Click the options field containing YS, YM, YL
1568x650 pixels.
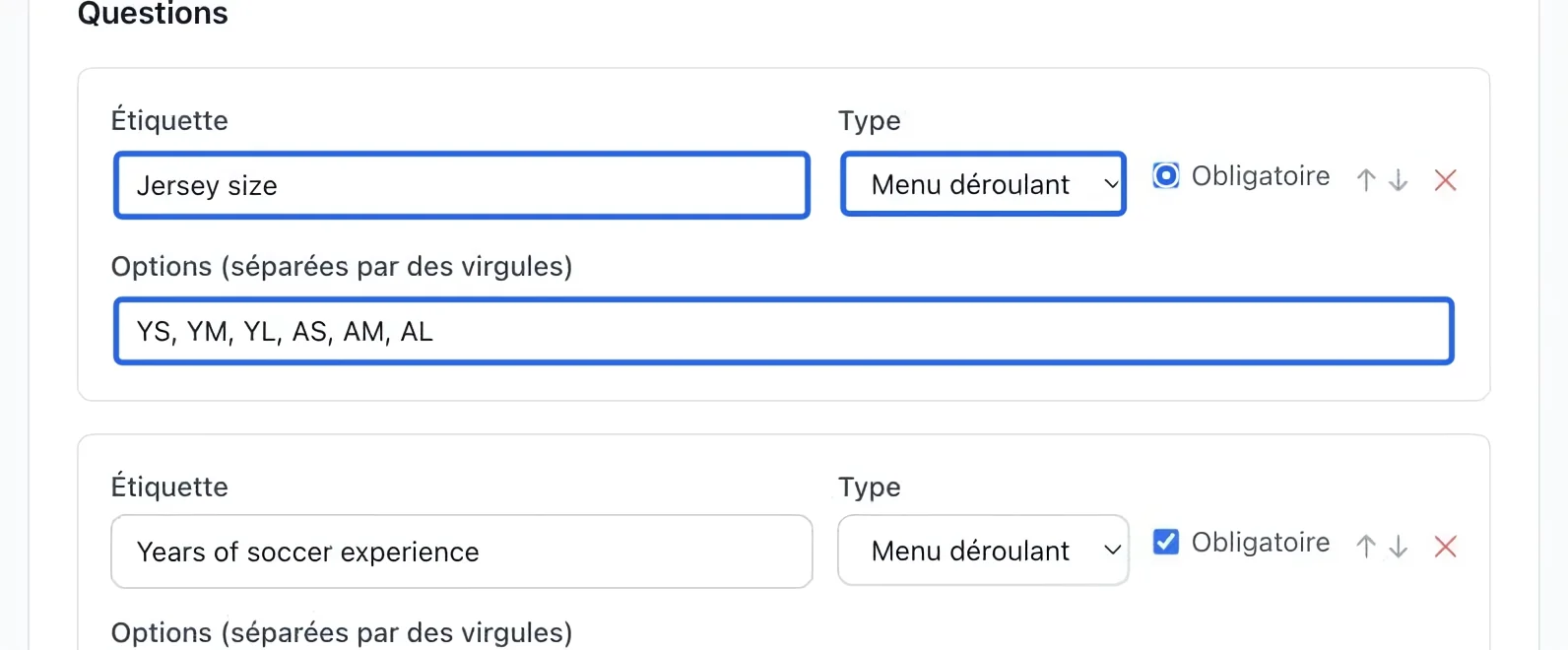point(784,331)
